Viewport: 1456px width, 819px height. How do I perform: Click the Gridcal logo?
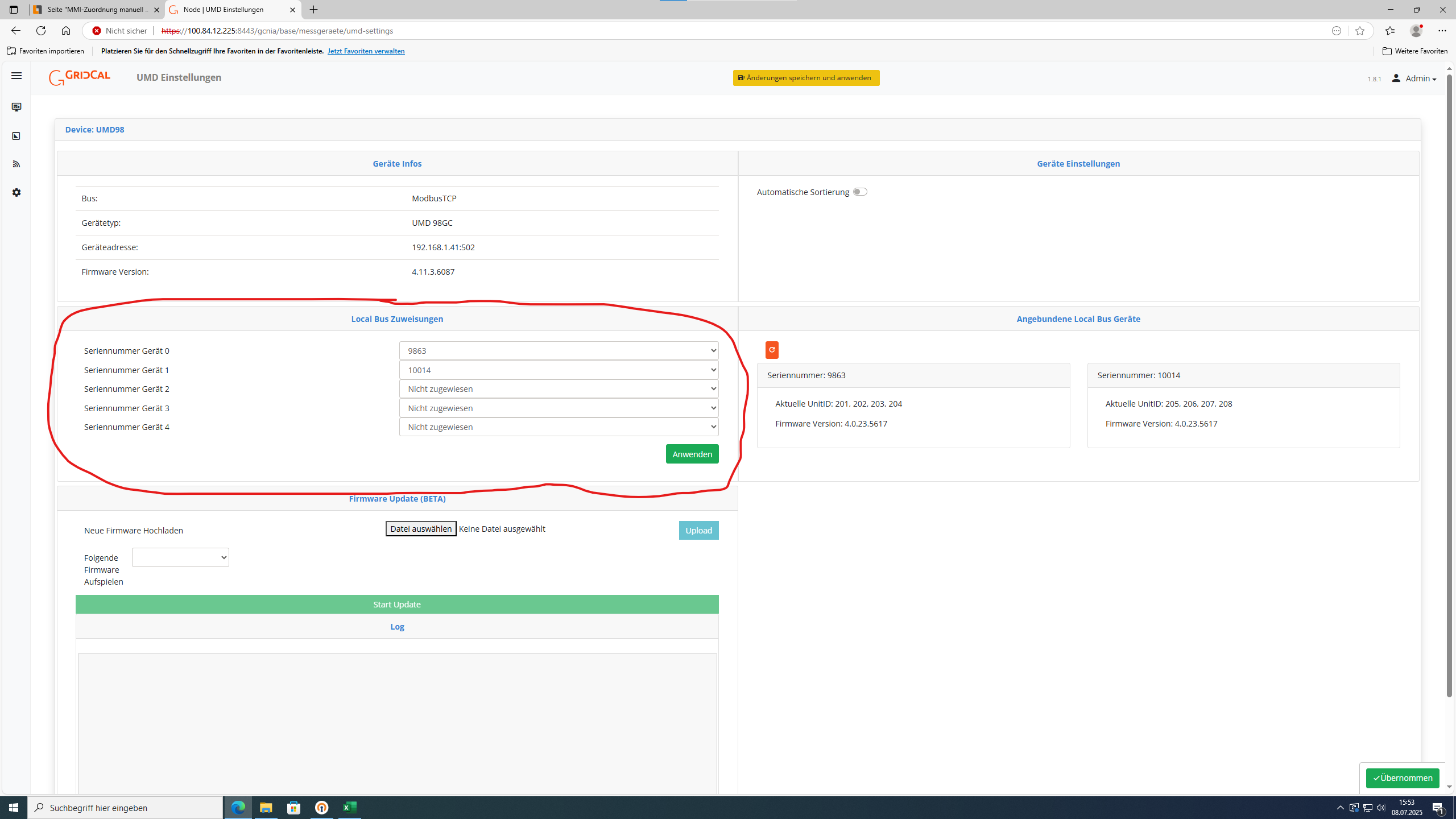[x=80, y=77]
